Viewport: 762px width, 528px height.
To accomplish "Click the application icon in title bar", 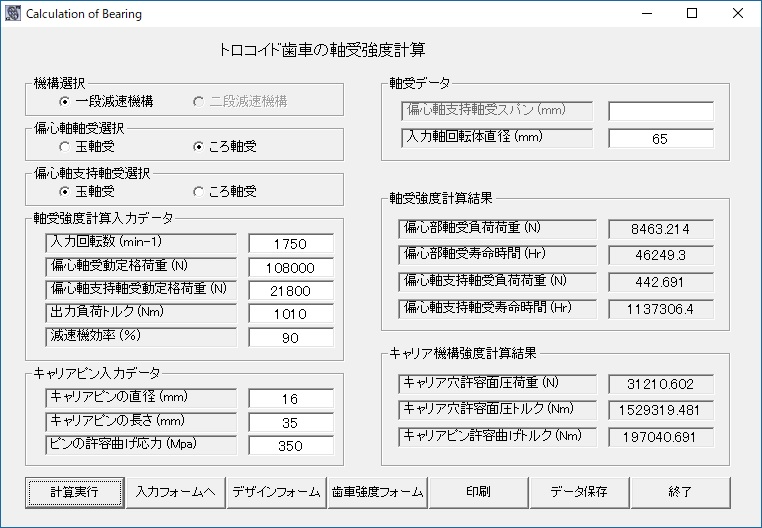I will point(12,14).
